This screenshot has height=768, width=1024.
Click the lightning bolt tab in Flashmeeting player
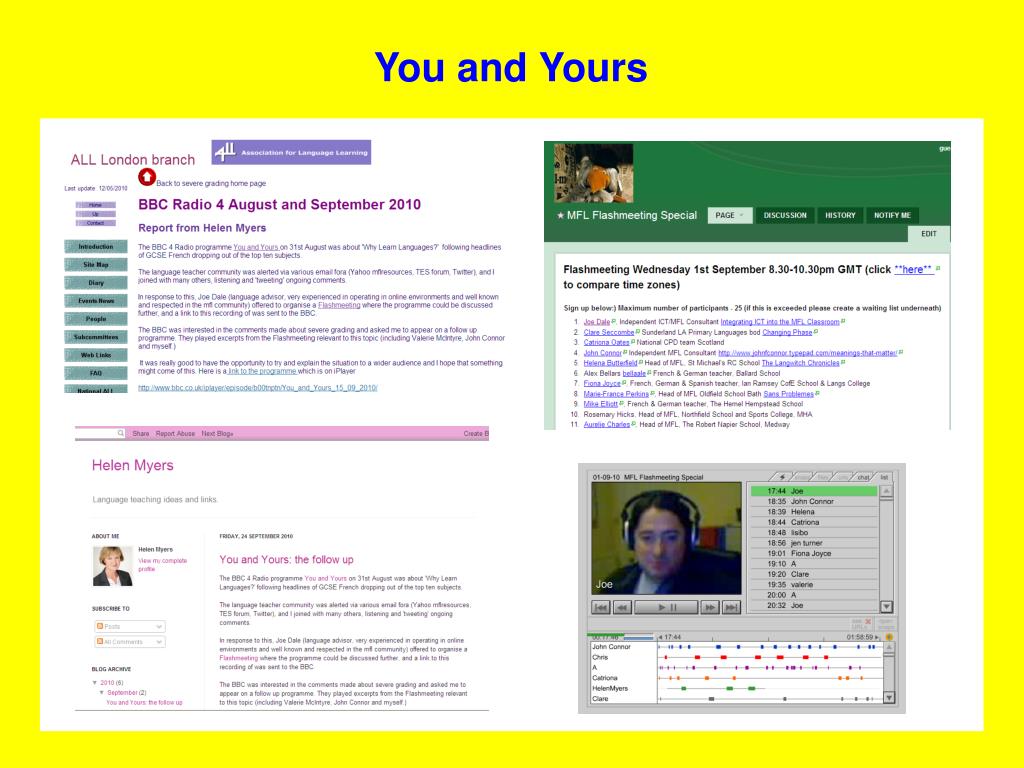pyautogui.click(x=782, y=477)
